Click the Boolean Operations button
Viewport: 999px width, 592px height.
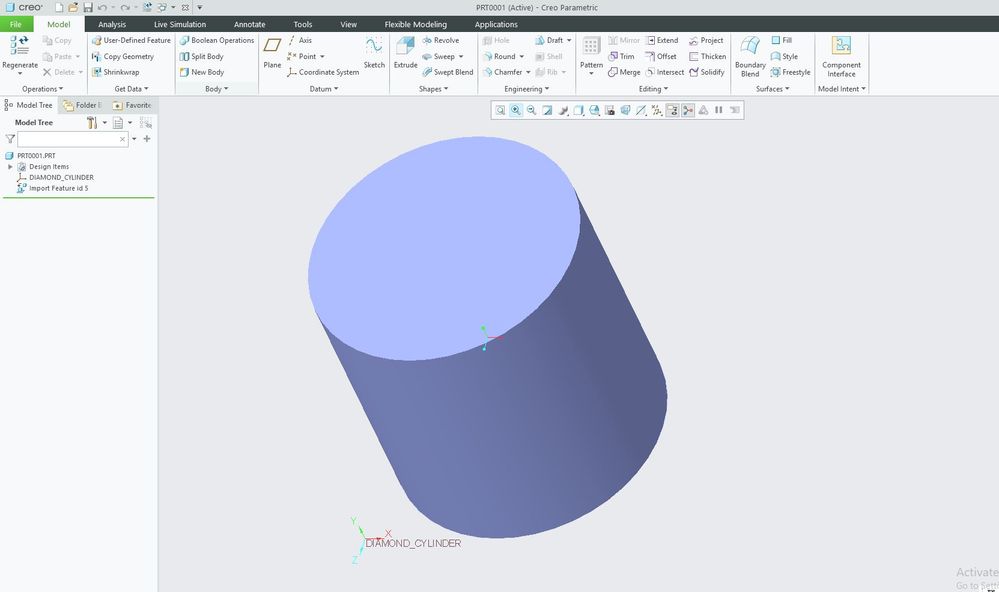217,40
